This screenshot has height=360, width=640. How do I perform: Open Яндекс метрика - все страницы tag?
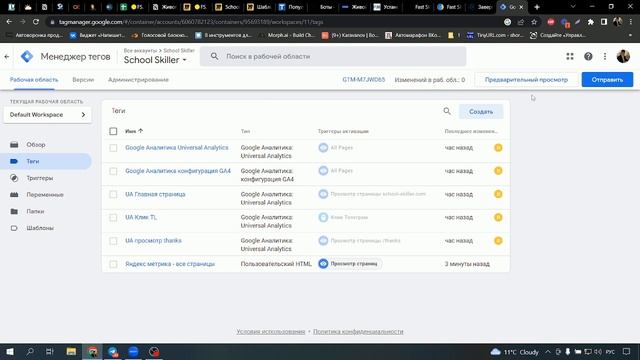point(170,264)
